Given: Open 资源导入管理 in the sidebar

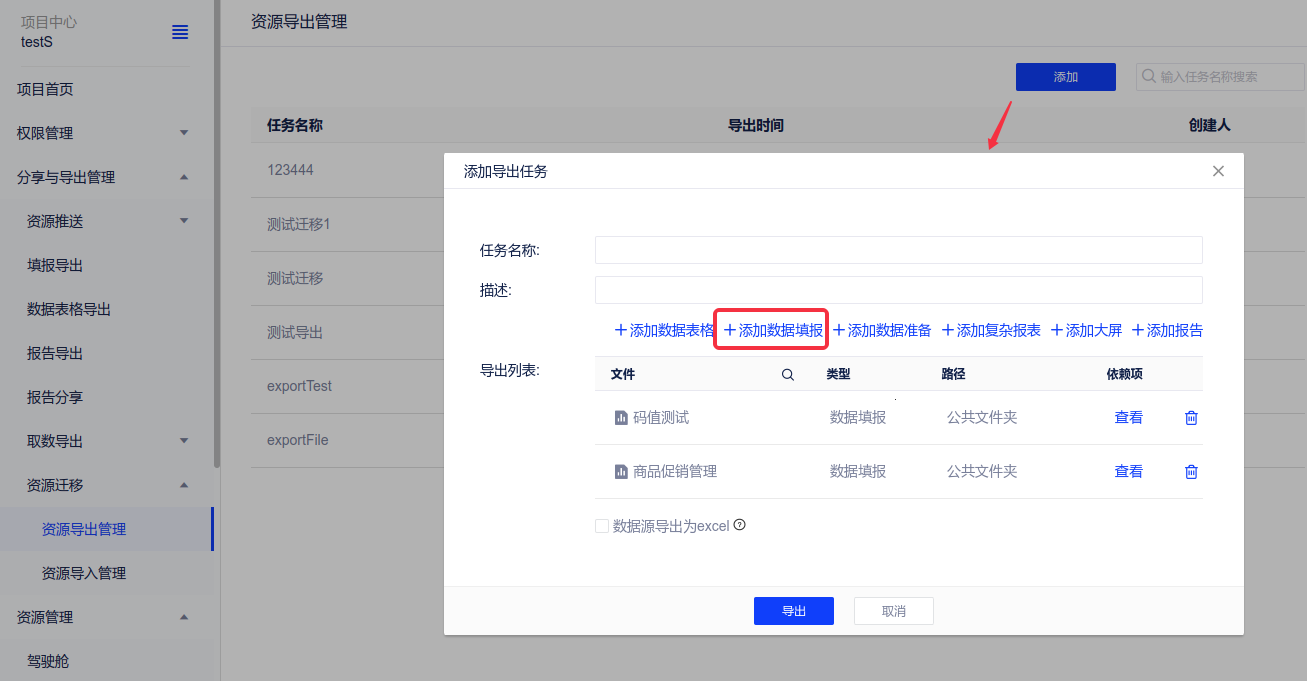Looking at the screenshot, I should [84, 573].
